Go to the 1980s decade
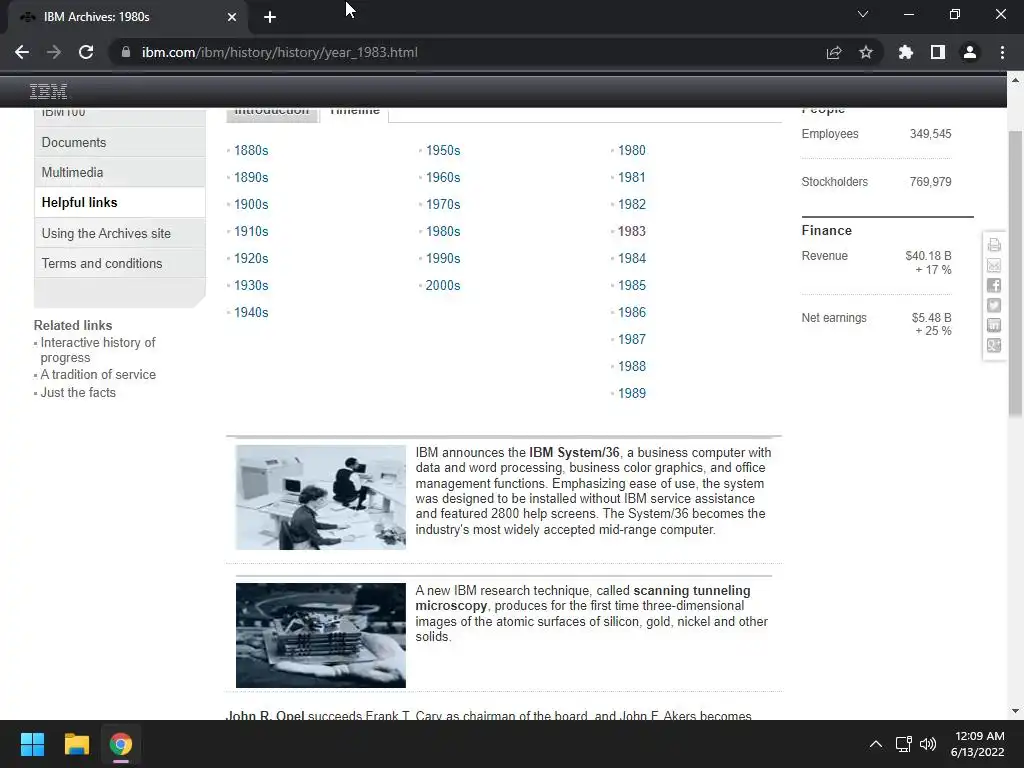This screenshot has width=1024, height=768. tap(443, 231)
